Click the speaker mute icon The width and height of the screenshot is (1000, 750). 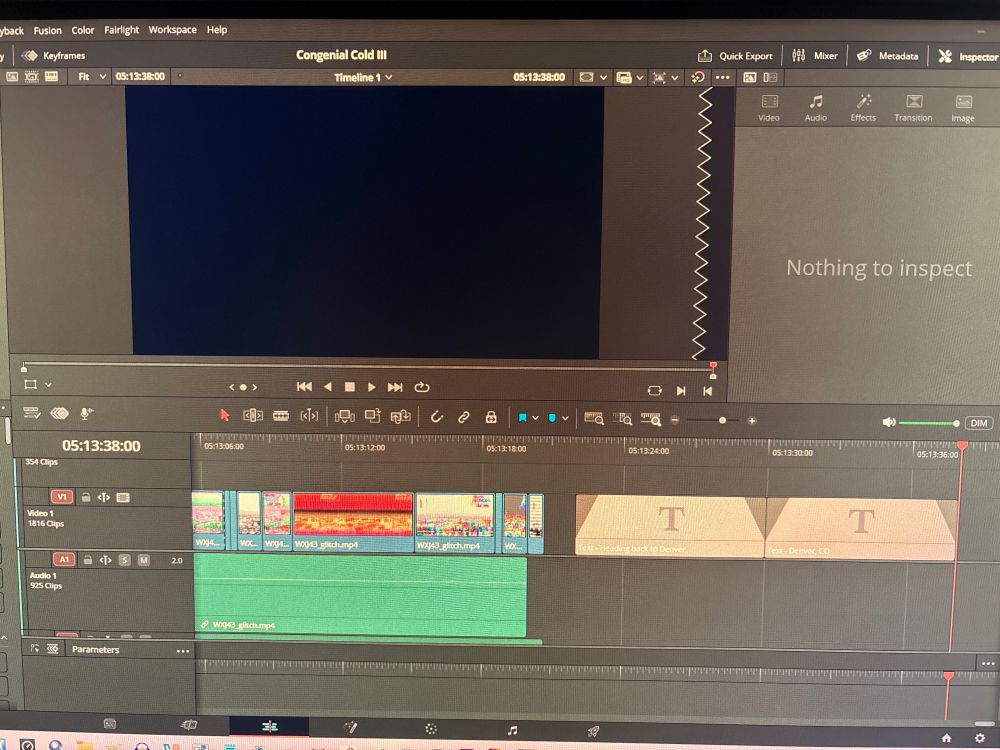tap(888, 422)
